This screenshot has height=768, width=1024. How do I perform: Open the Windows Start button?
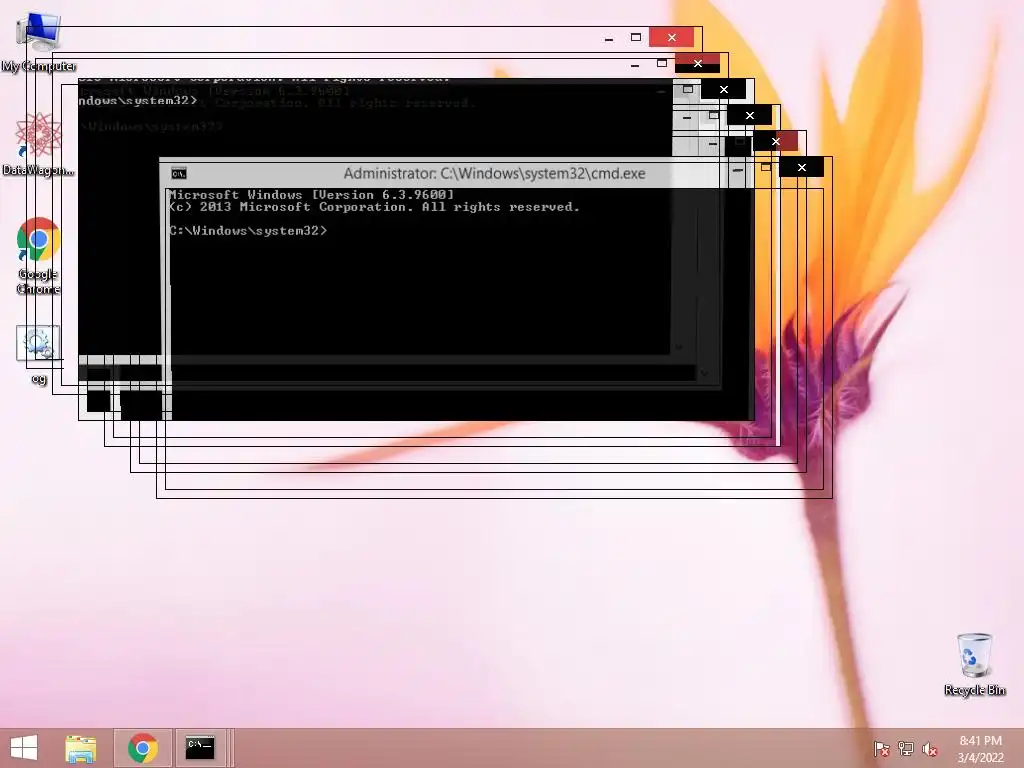coord(24,748)
